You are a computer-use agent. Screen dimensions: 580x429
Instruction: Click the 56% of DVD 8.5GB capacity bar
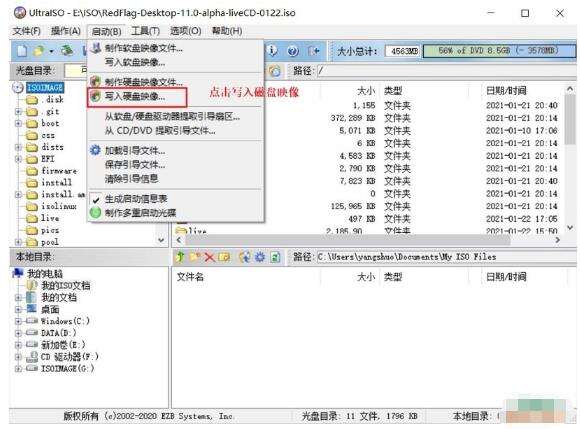point(499,51)
